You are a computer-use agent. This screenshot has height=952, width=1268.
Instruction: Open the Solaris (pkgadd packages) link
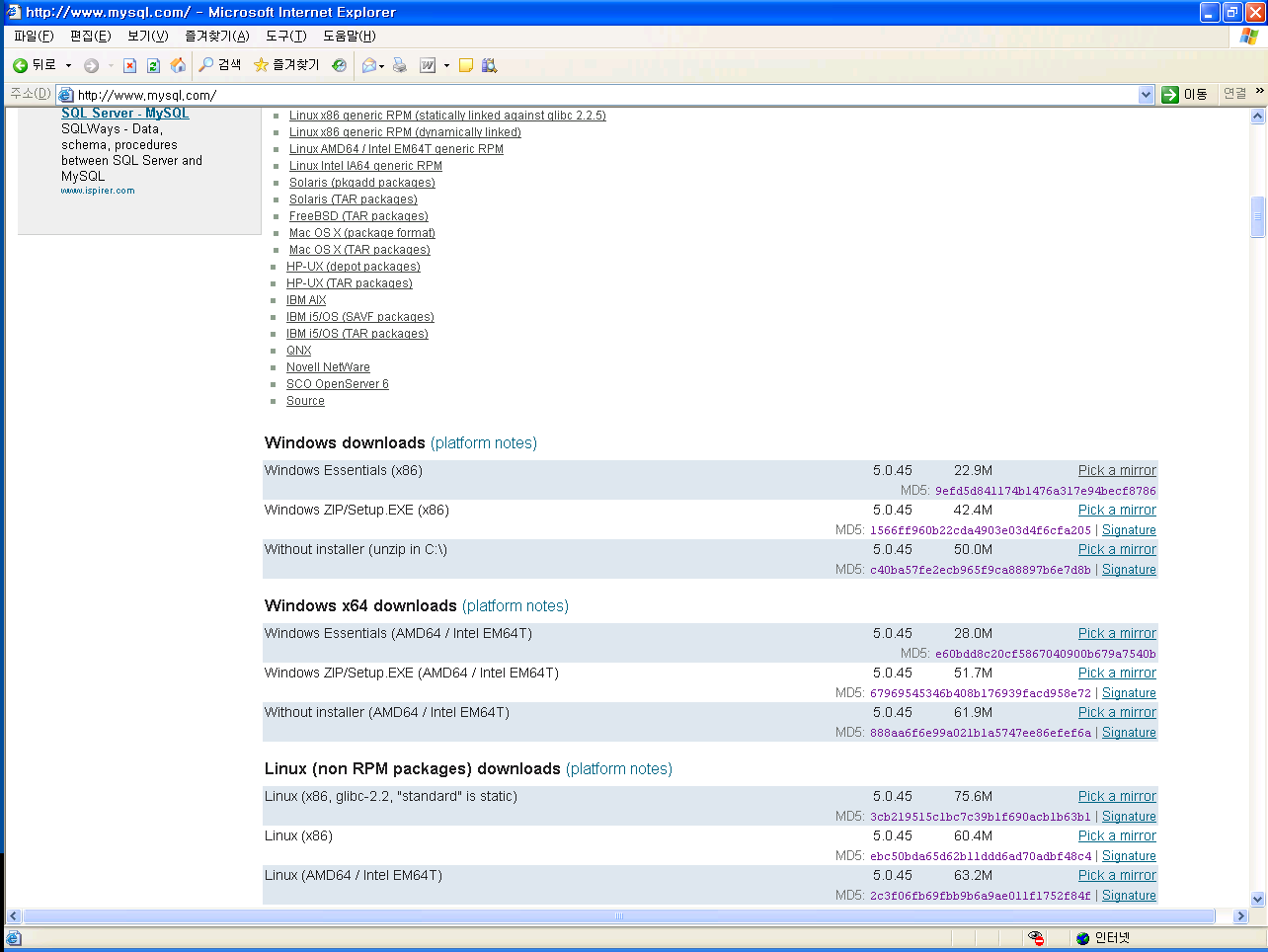(361, 183)
